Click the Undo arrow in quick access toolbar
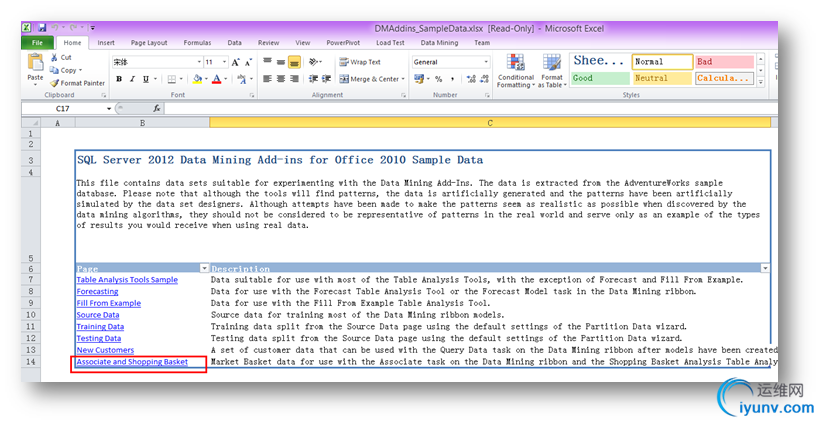The width and height of the screenshot is (820, 424). pyautogui.click(x=54, y=28)
